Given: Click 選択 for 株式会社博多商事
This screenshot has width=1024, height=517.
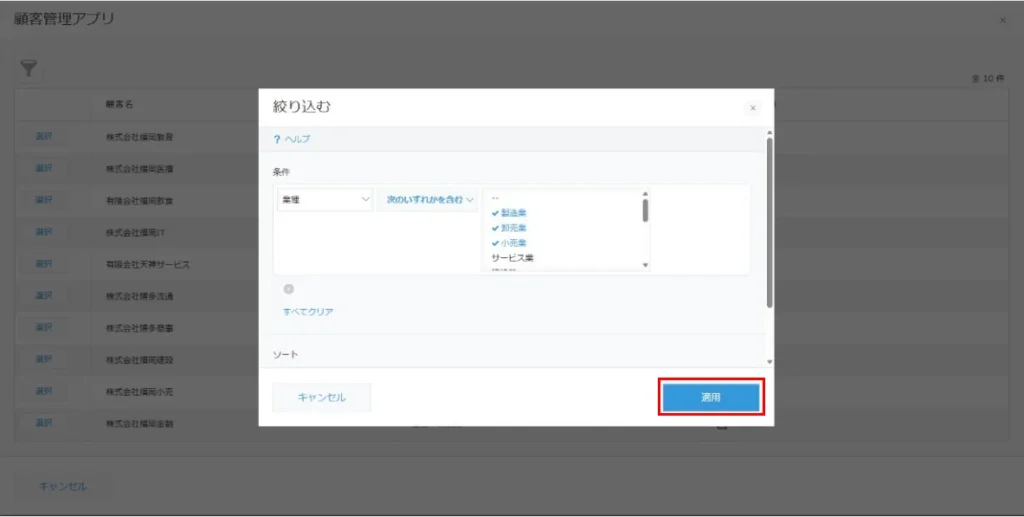Looking at the screenshot, I should [43, 328].
